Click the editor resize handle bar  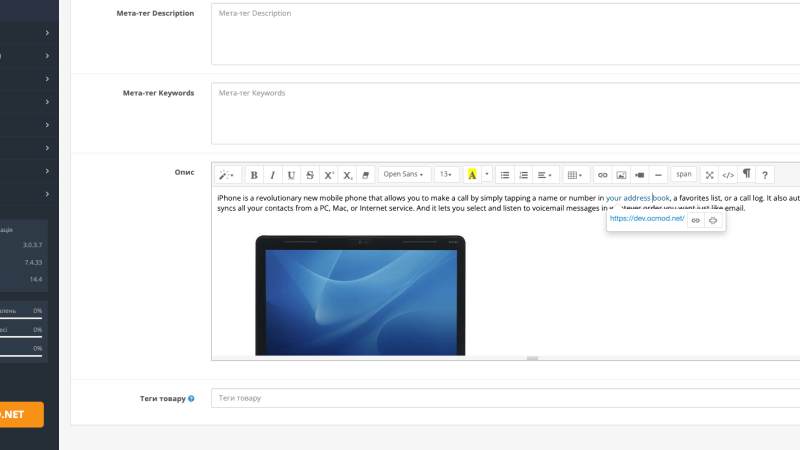532,358
